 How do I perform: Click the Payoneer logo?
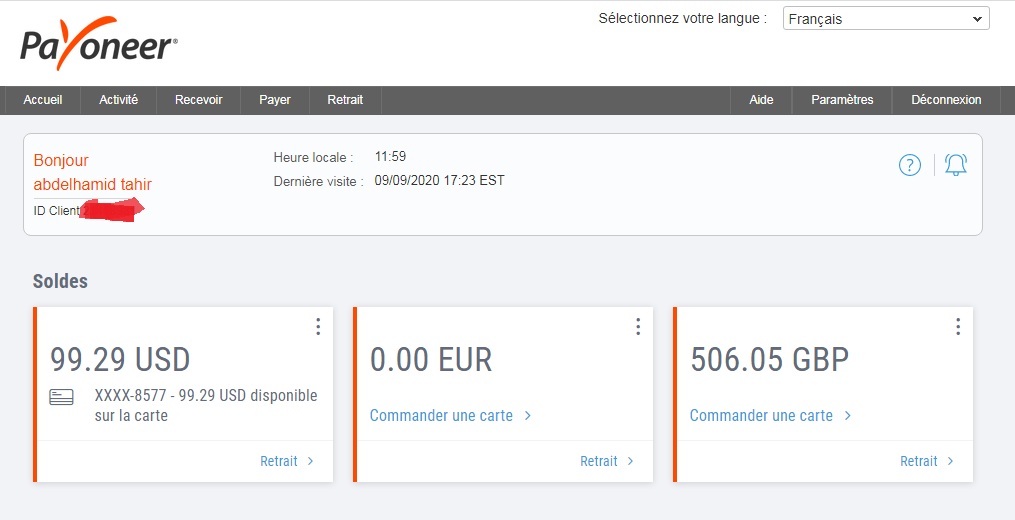click(x=98, y=43)
